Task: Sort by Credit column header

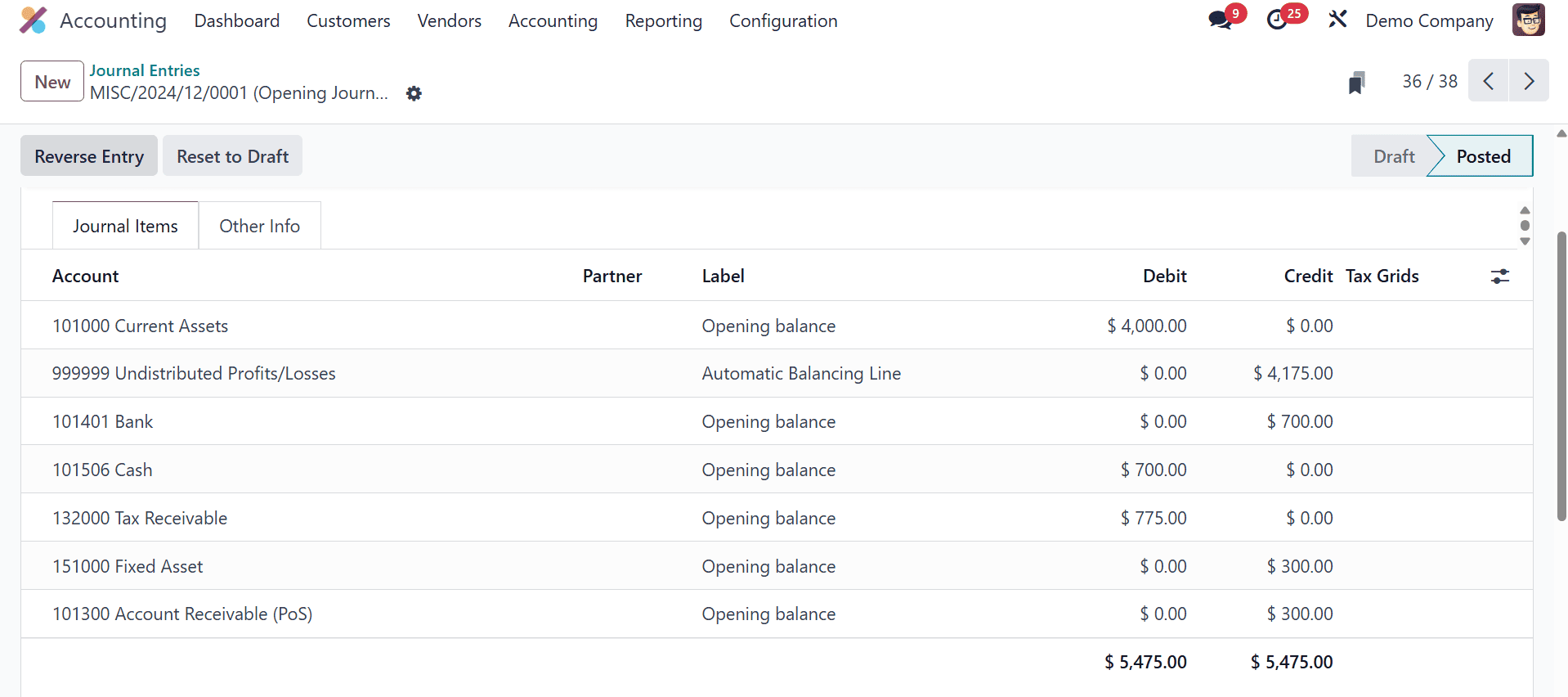Action: [1308, 277]
